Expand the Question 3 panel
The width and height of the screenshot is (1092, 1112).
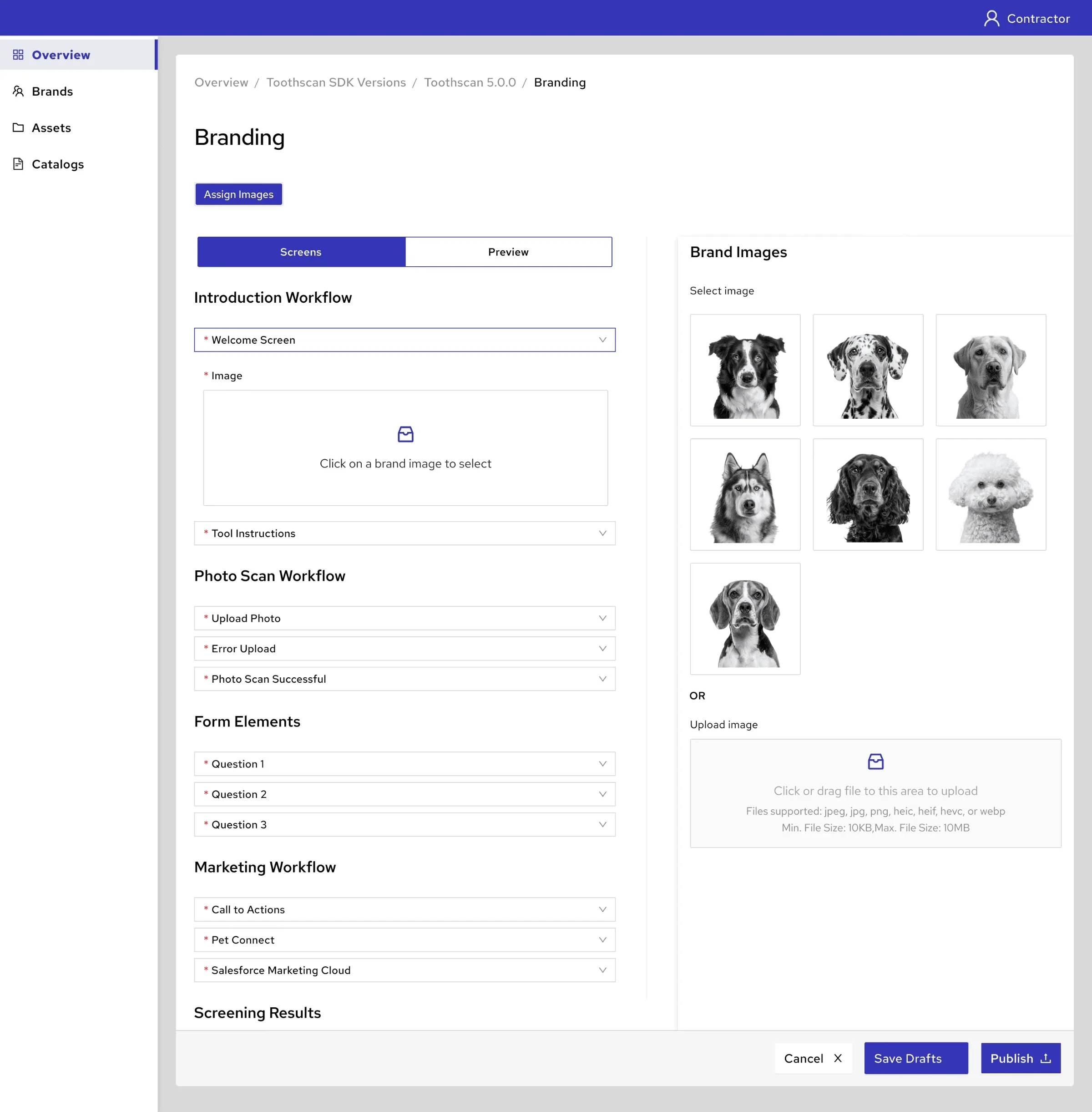point(404,824)
